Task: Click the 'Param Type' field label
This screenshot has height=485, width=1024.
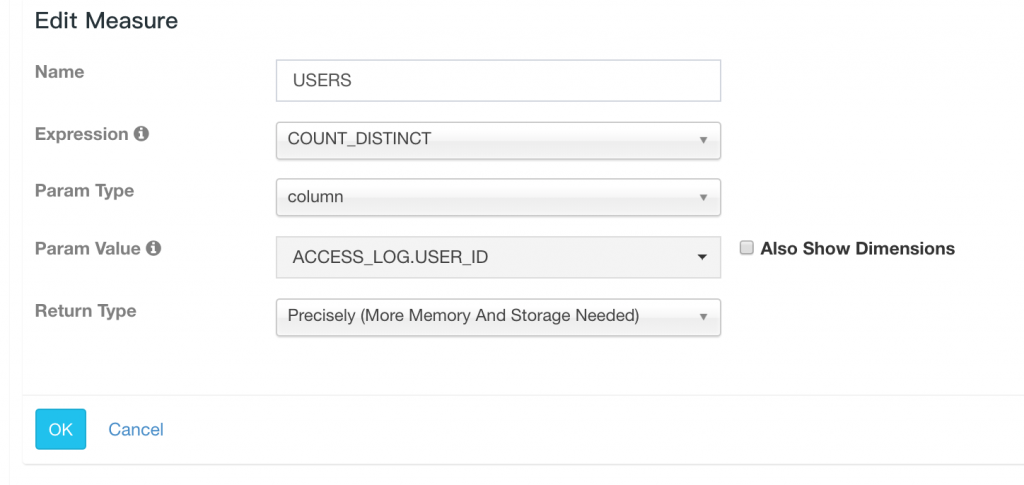Action: point(84,190)
